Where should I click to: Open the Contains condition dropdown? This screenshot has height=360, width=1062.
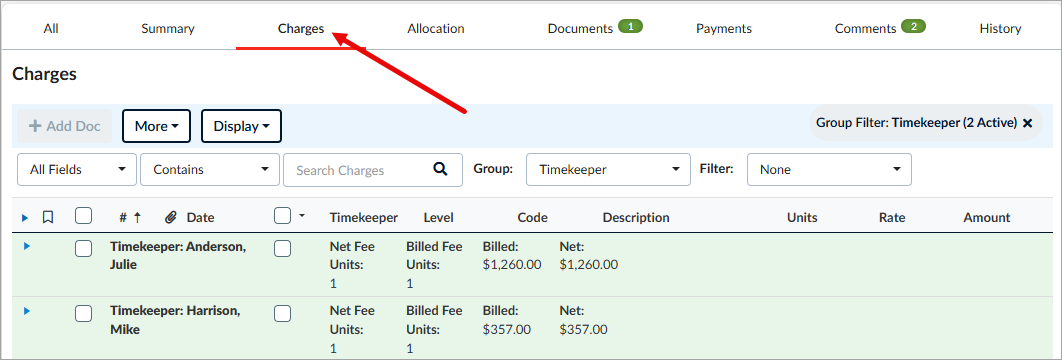click(x=210, y=169)
